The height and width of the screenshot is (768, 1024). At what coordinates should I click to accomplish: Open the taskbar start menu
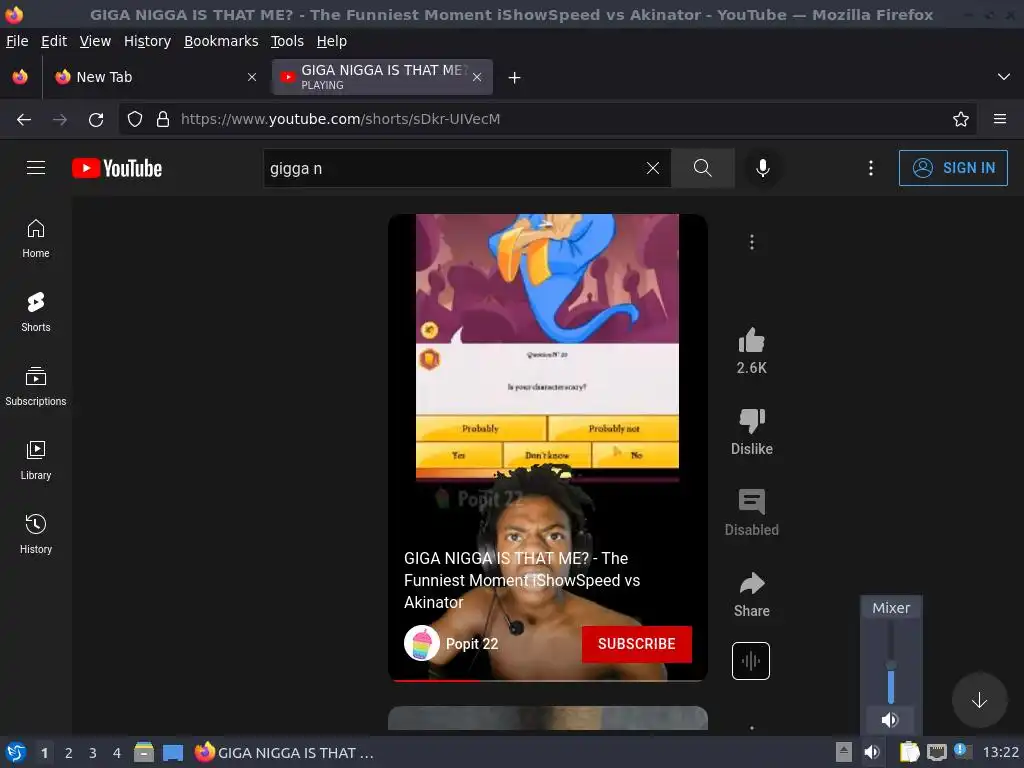16,752
